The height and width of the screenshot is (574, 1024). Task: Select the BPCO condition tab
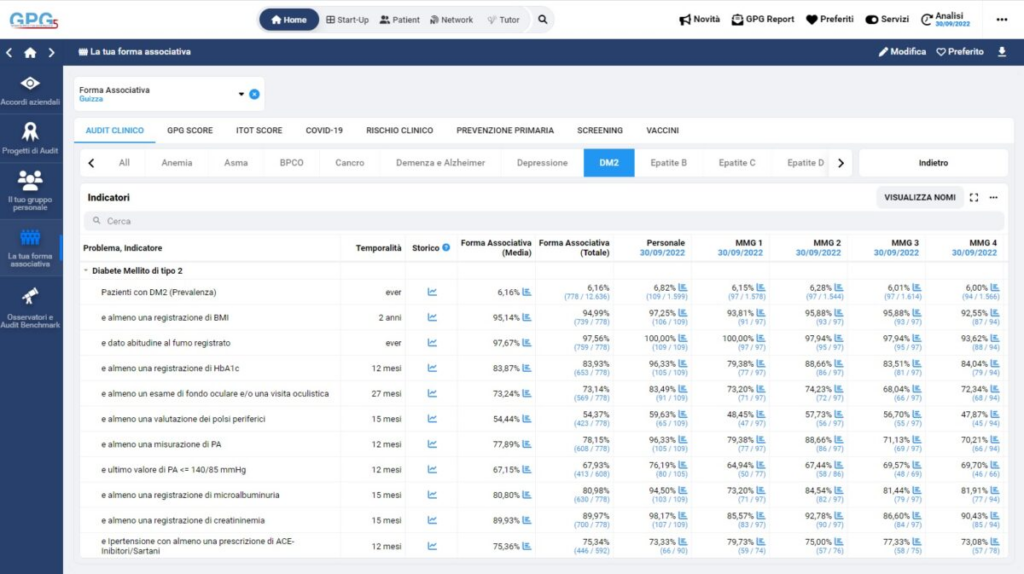[x=291, y=163]
